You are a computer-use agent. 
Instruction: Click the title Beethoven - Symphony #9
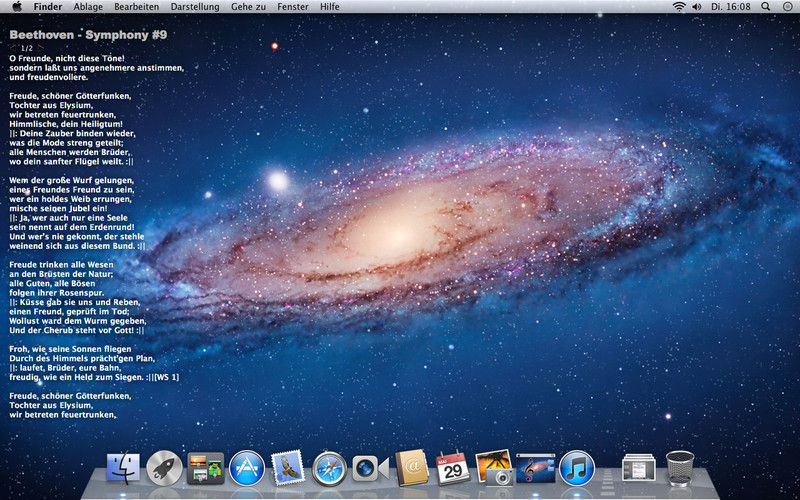pos(88,35)
